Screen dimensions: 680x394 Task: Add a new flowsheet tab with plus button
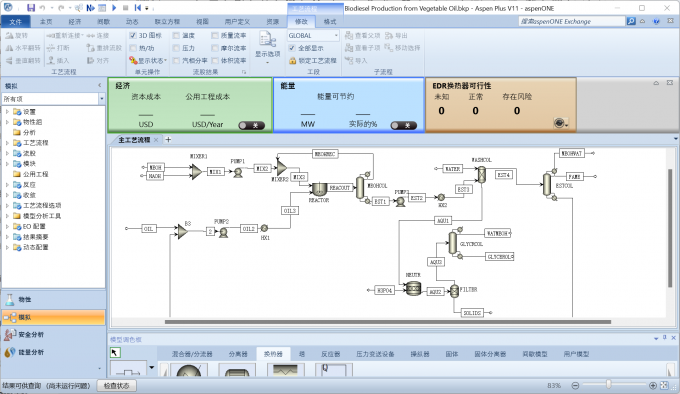click(168, 140)
